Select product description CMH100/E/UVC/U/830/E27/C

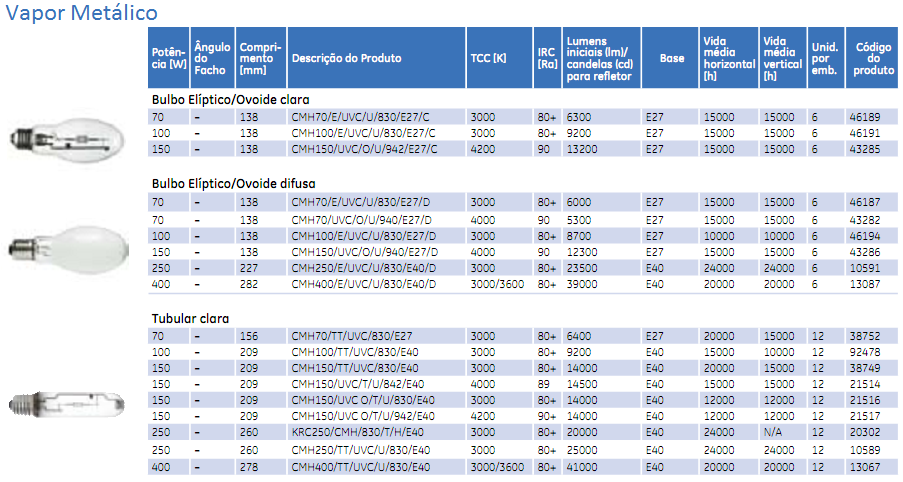tap(363, 133)
